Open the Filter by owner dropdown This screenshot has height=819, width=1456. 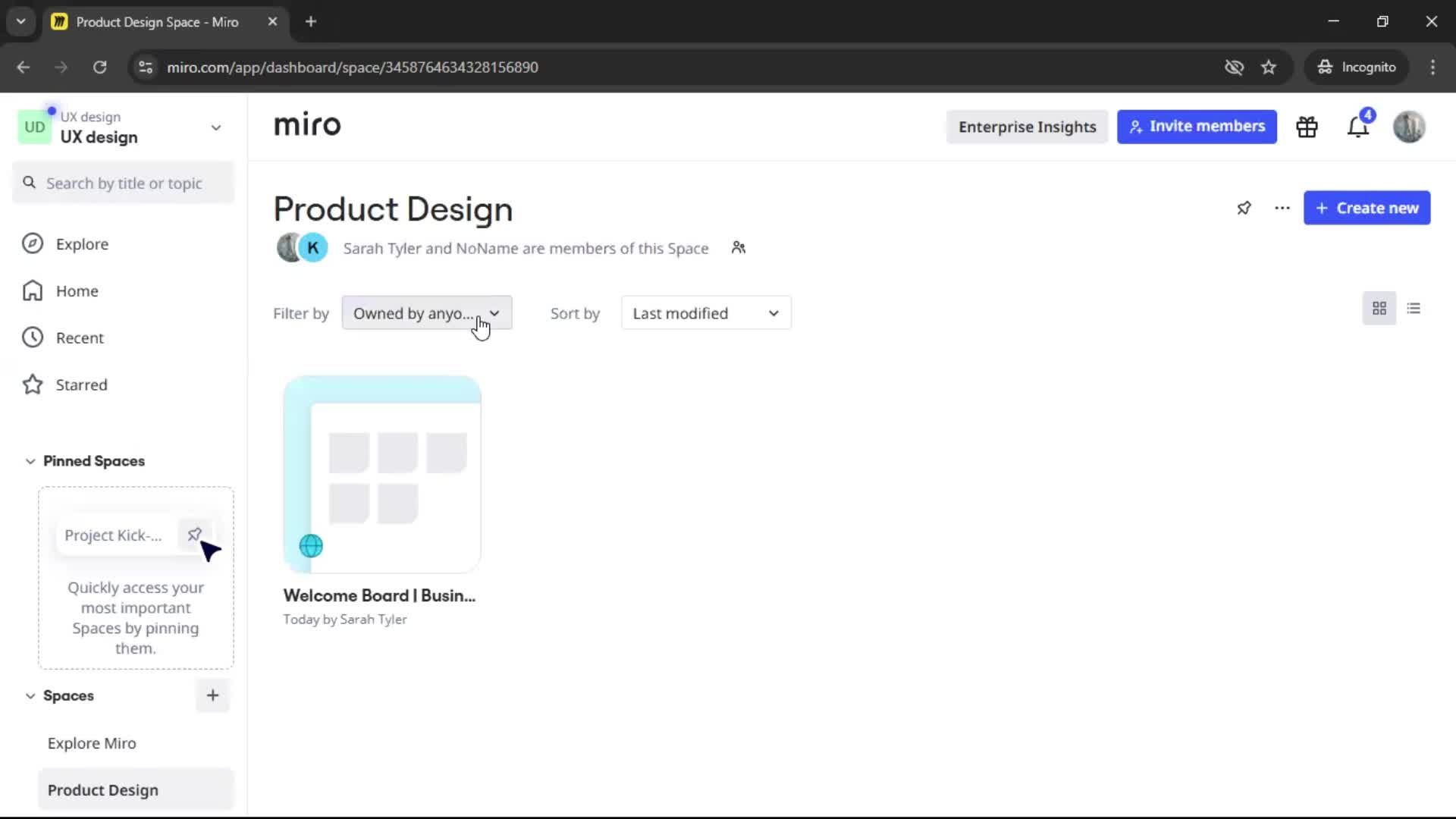click(427, 313)
